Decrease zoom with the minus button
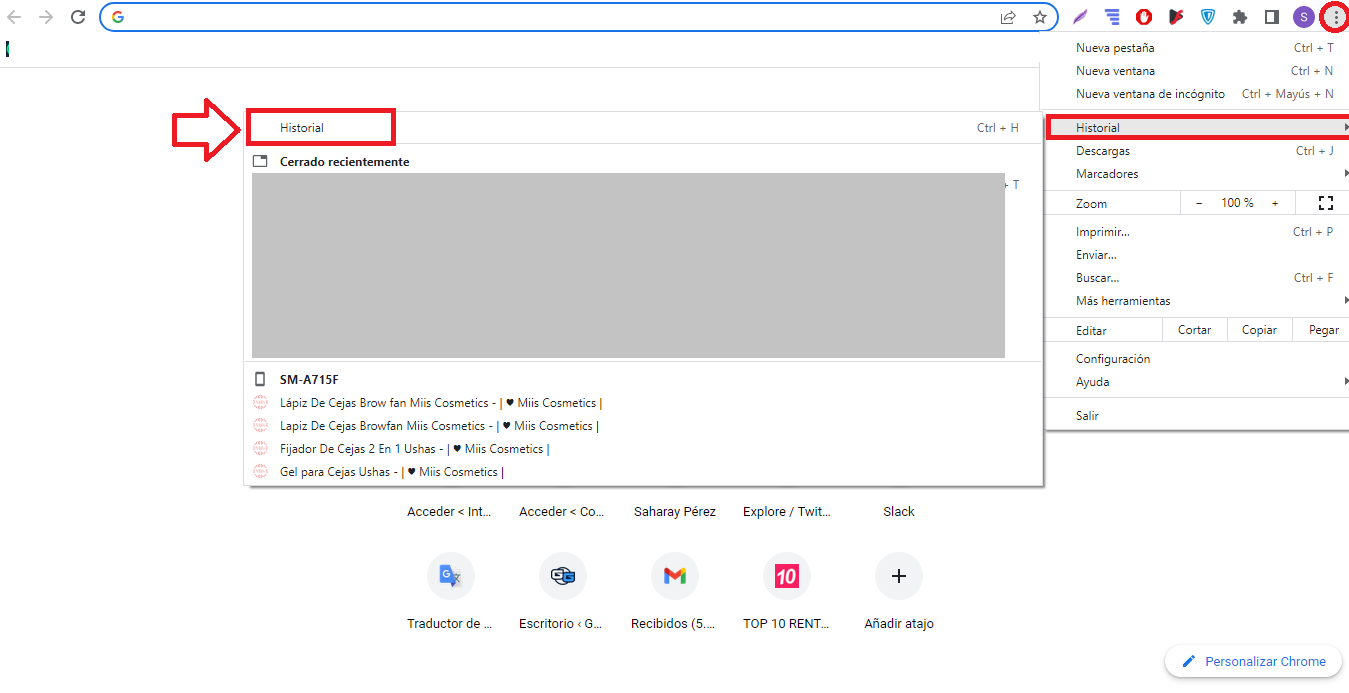Screen dimensions: 1349x693 point(1199,203)
